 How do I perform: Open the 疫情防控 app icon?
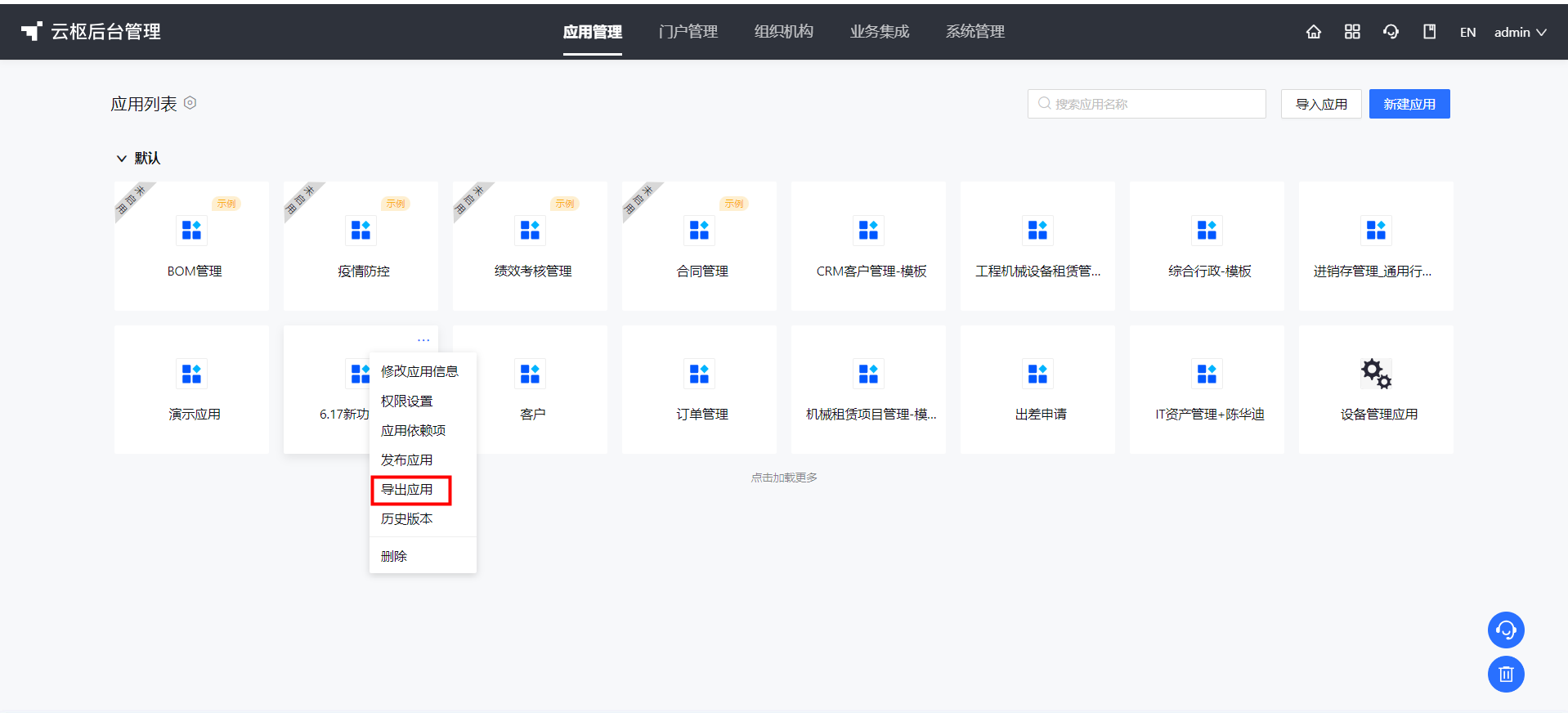(361, 231)
